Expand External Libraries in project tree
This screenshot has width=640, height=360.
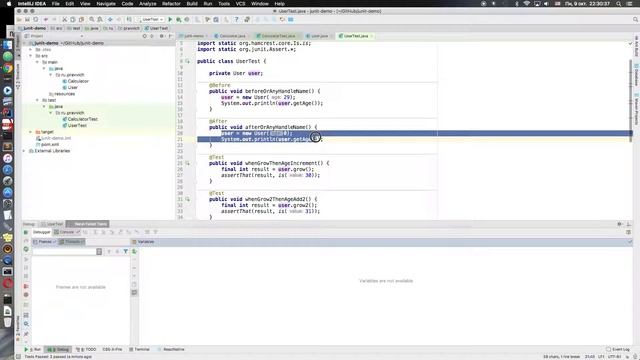click(x=24, y=151)
